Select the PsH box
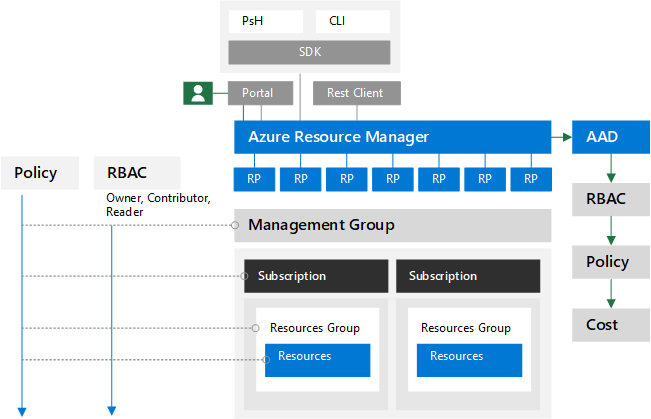 (x=266, y=21)
